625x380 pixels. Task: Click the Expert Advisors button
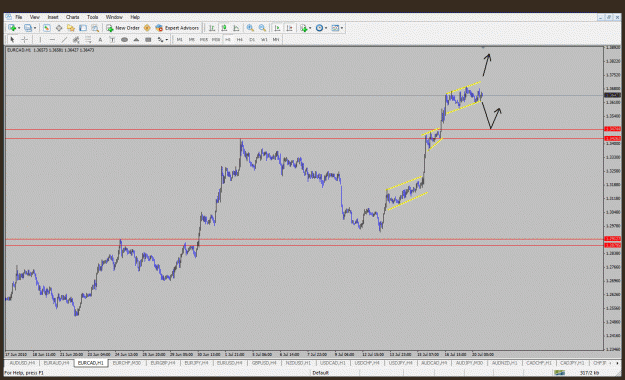(177, 28)
